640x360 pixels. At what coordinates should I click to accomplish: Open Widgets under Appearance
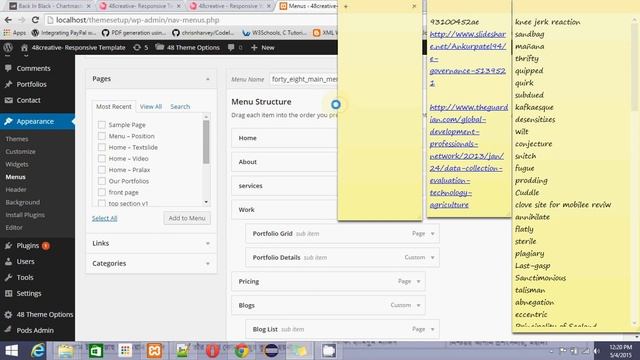pos(17,164)
